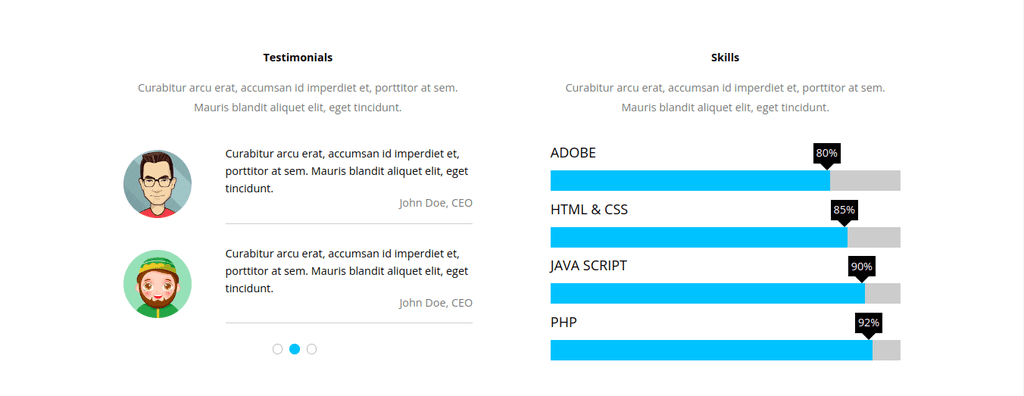The width and height of the screenshot is (1024, 396).
Task: Click the 92% tooltip badge
Action: click(x=869, y=323)
